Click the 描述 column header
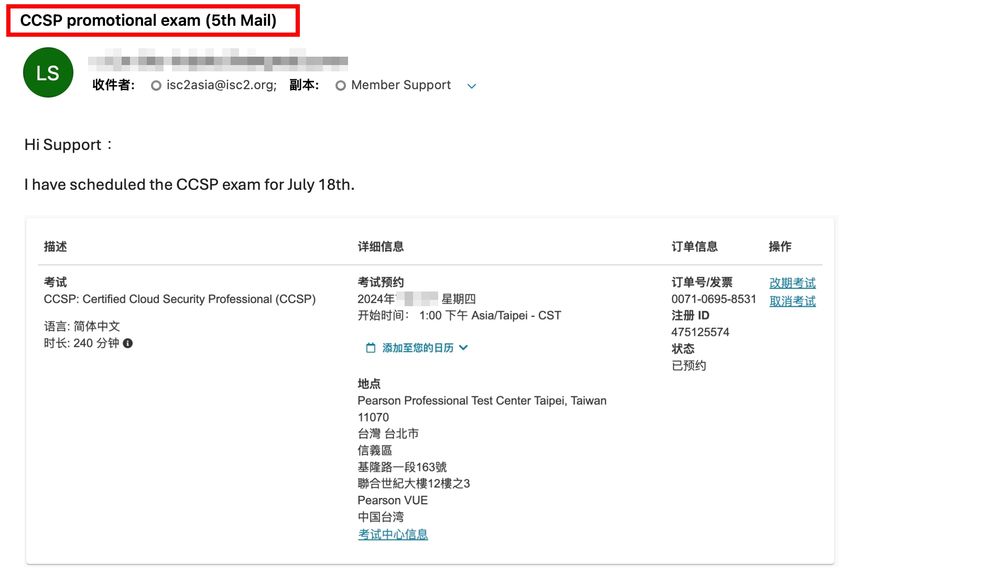The image size is (998, 583). [x=56, y=246]
